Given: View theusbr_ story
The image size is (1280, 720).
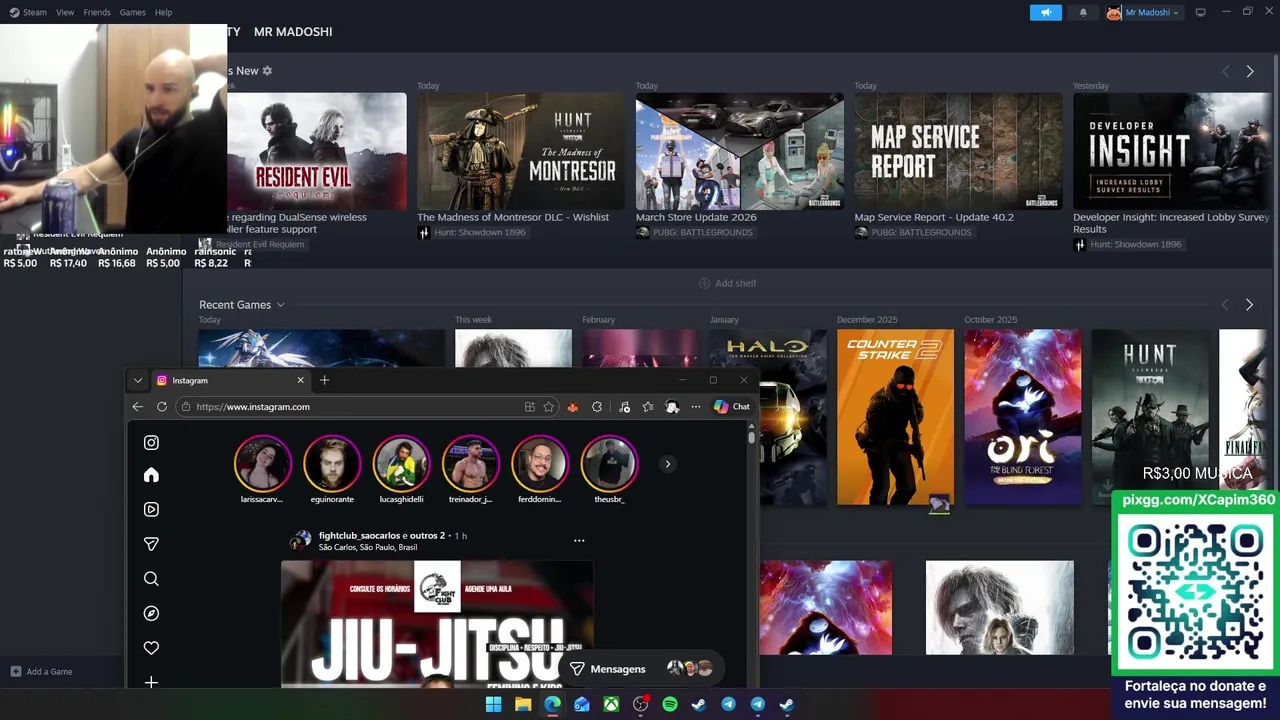Looking at the screenshot, I should tap(609, 463).
